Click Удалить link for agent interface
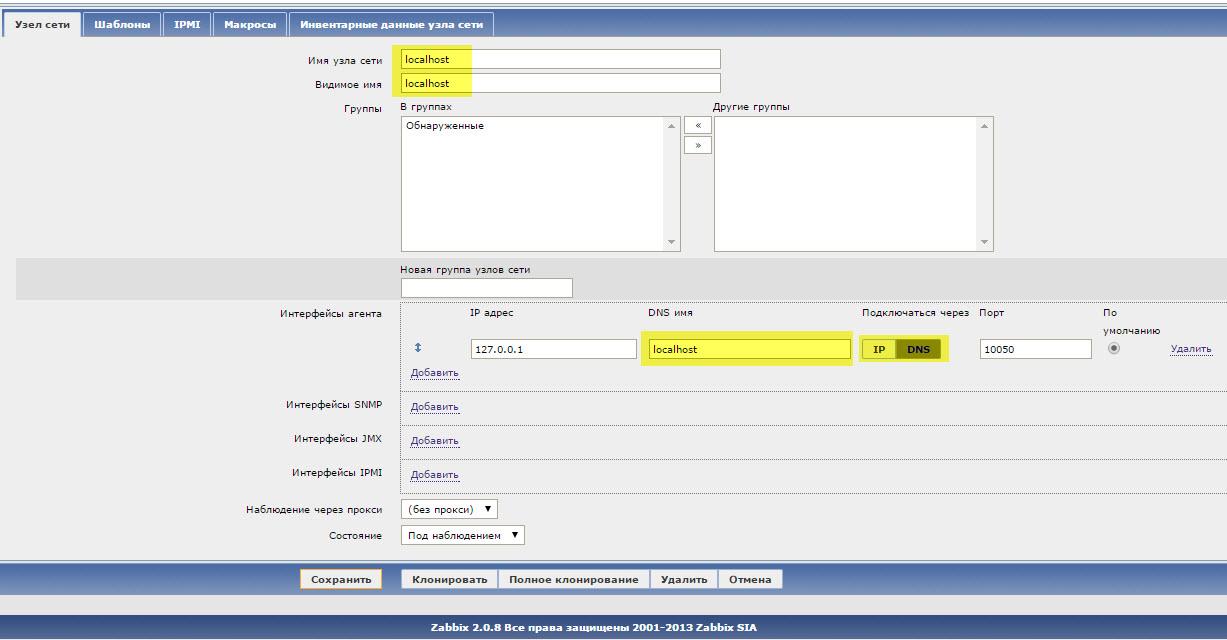This screenshot has width=1227, height=640. [x=1191, y=349]
